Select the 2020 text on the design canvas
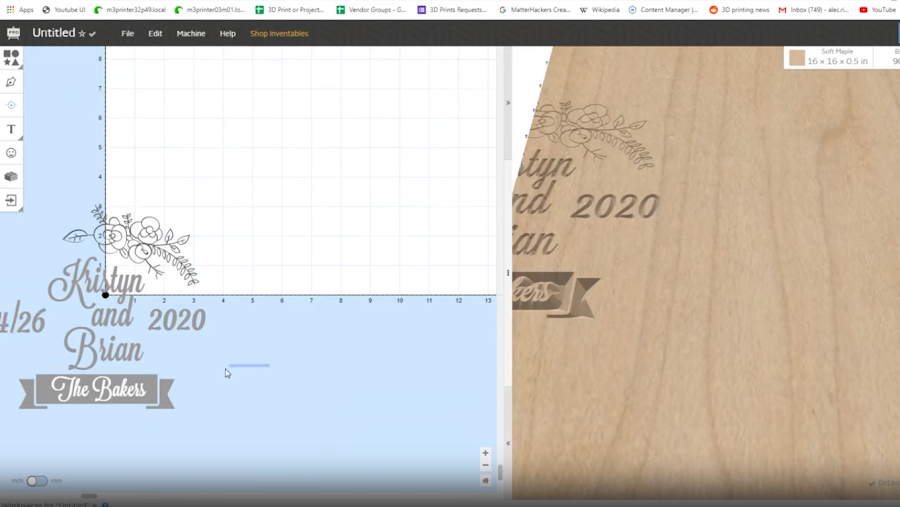Viewport: 900px width, 507px height. point(177,320)
